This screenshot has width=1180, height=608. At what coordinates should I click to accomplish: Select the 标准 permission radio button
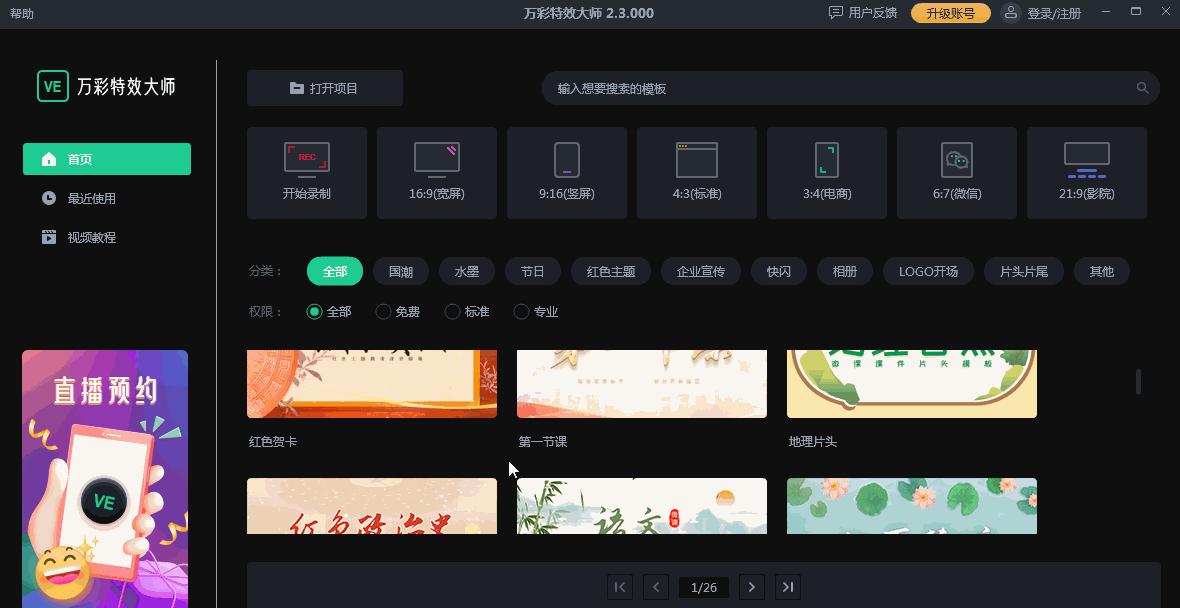tap(451, 311)
